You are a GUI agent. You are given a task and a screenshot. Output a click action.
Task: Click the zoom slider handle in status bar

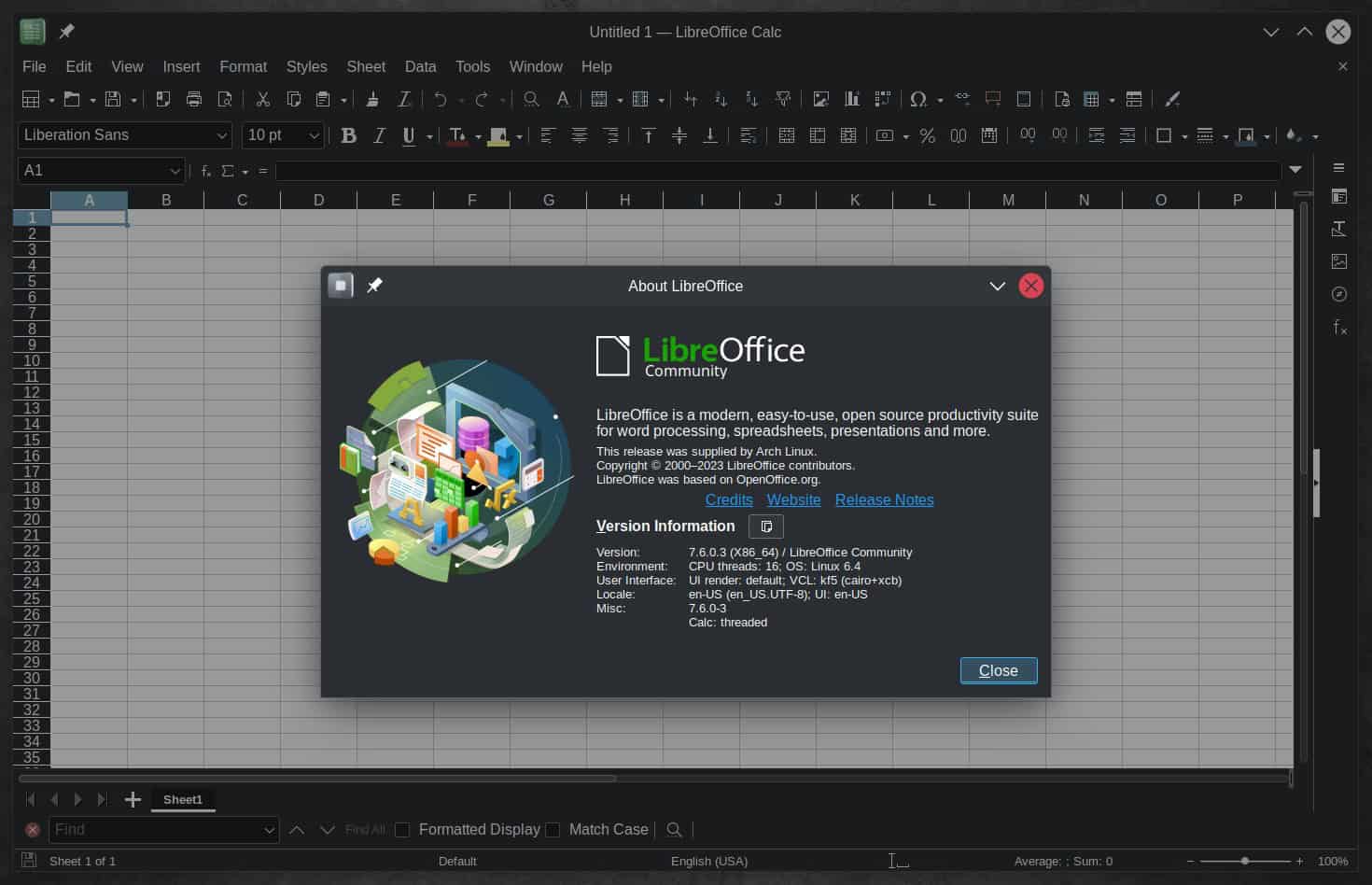[1245, 861]
